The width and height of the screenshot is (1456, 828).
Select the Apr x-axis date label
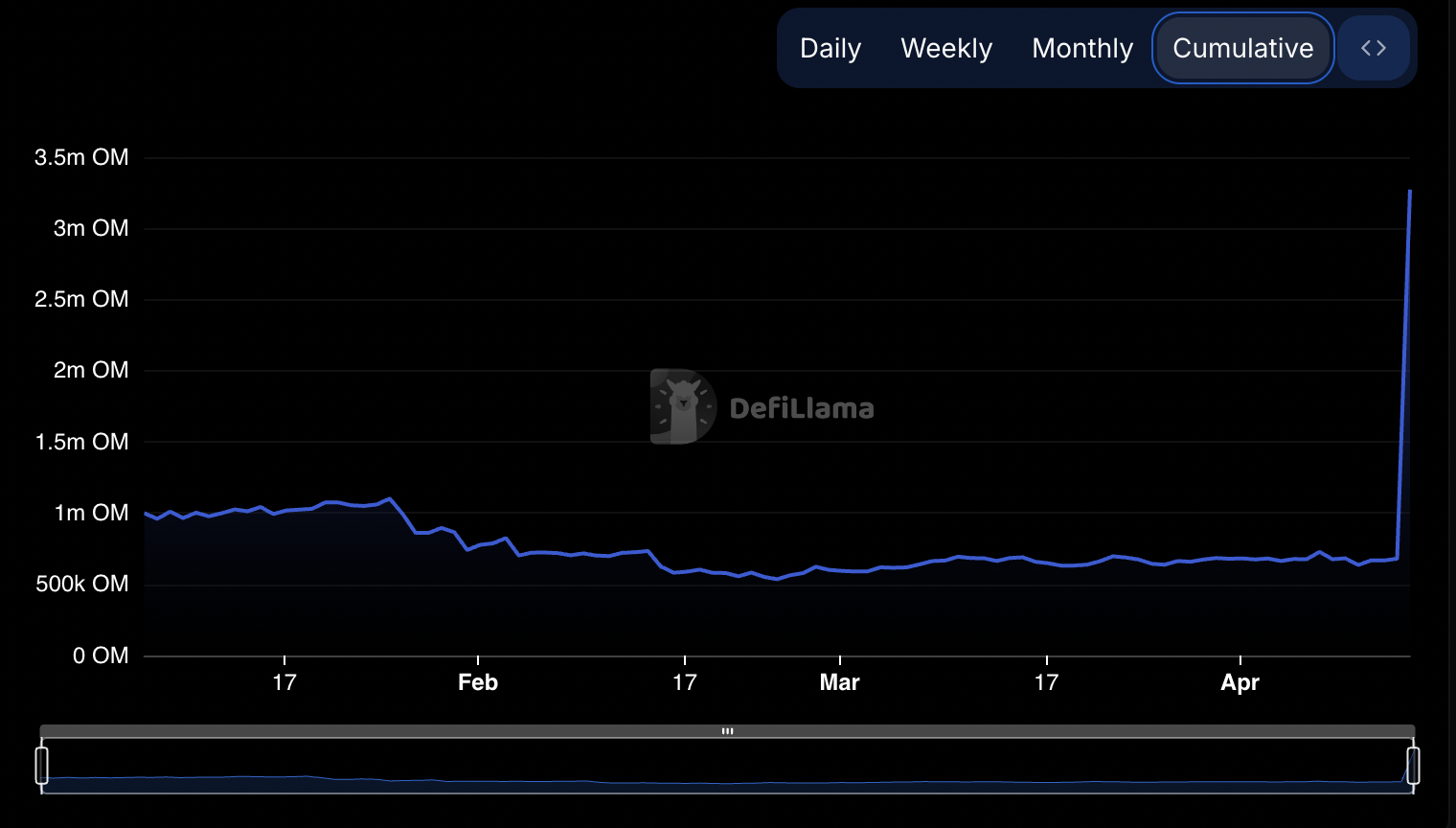pos(1240,682)
